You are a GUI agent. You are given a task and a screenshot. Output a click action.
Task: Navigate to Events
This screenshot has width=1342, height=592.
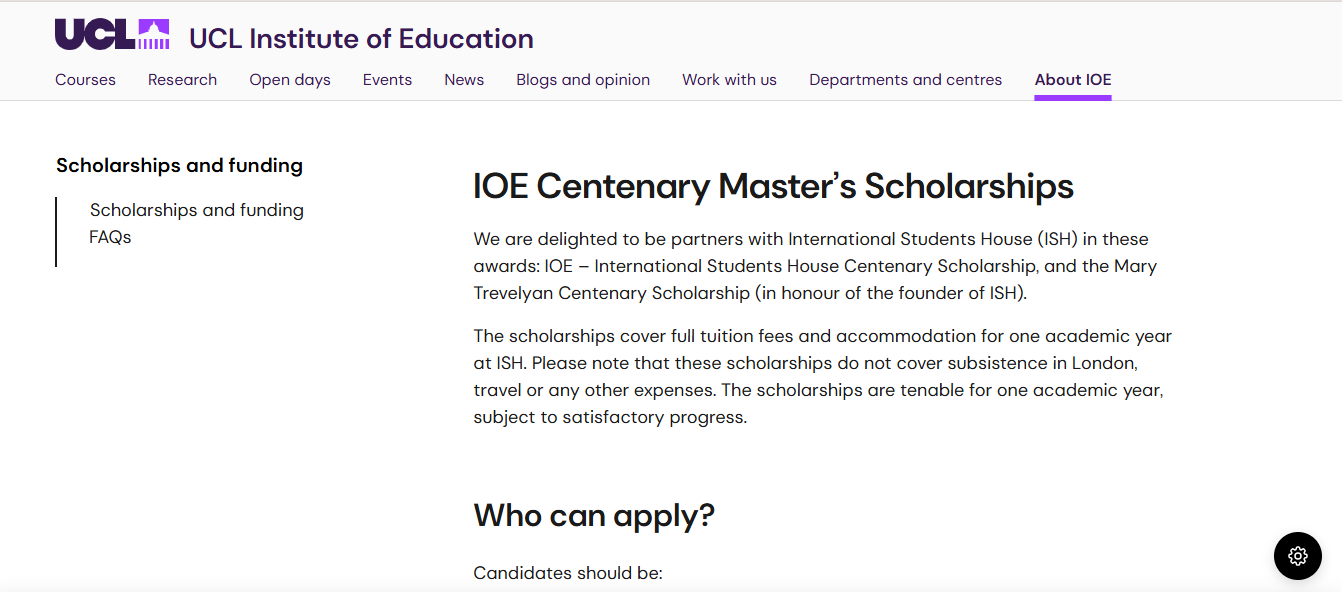(x=387, y=79)
